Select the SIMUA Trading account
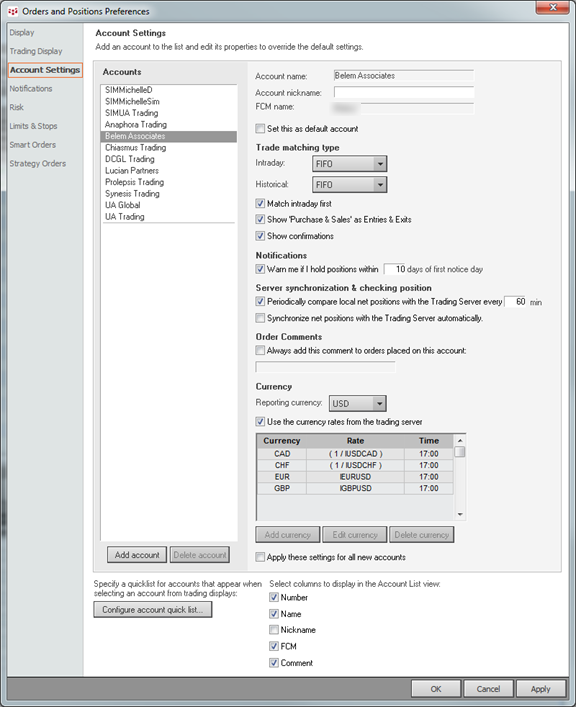This screenshot has height=707, width=576. [x=169, y=113]
